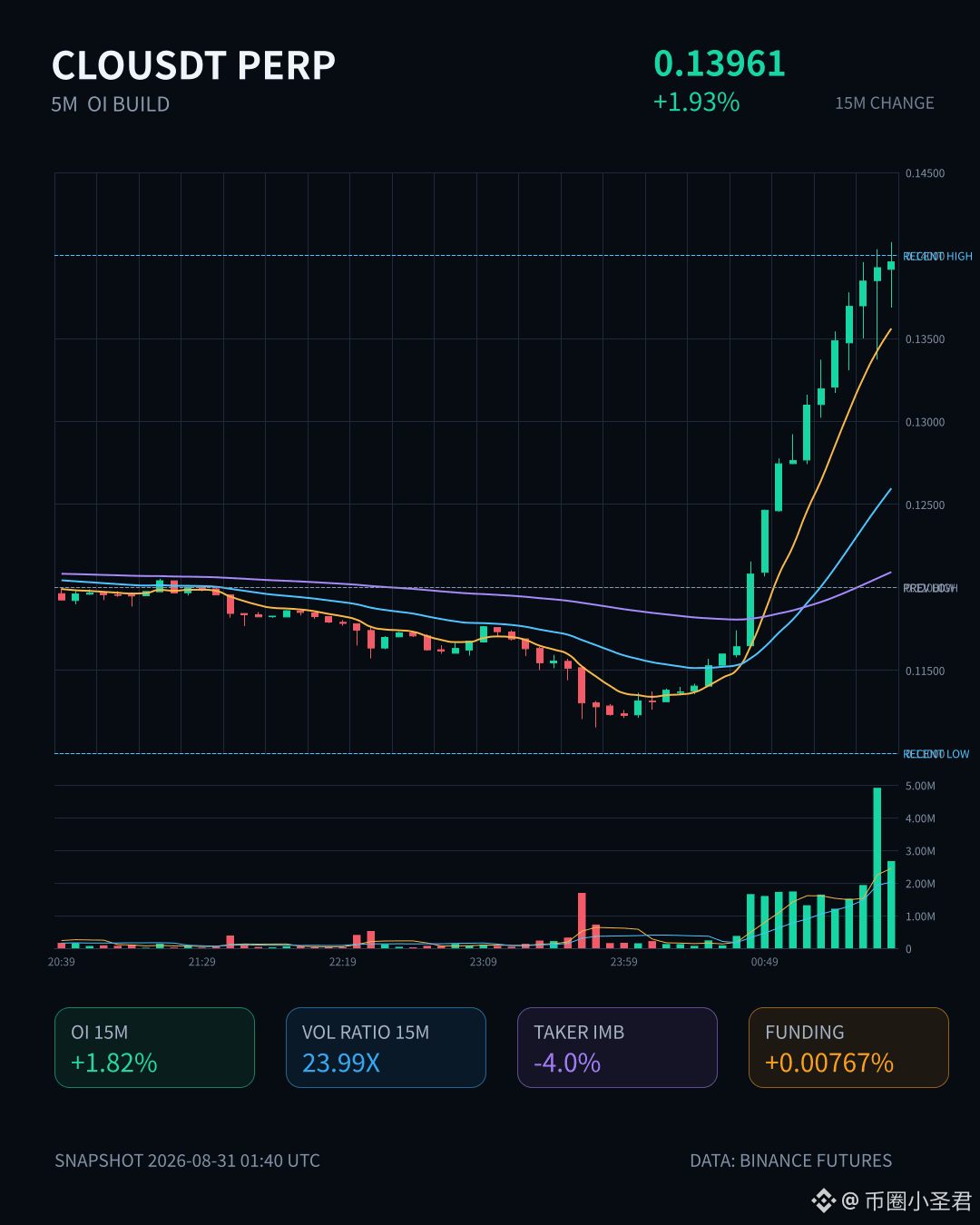Click the 2.00M volume axis label

920,884
